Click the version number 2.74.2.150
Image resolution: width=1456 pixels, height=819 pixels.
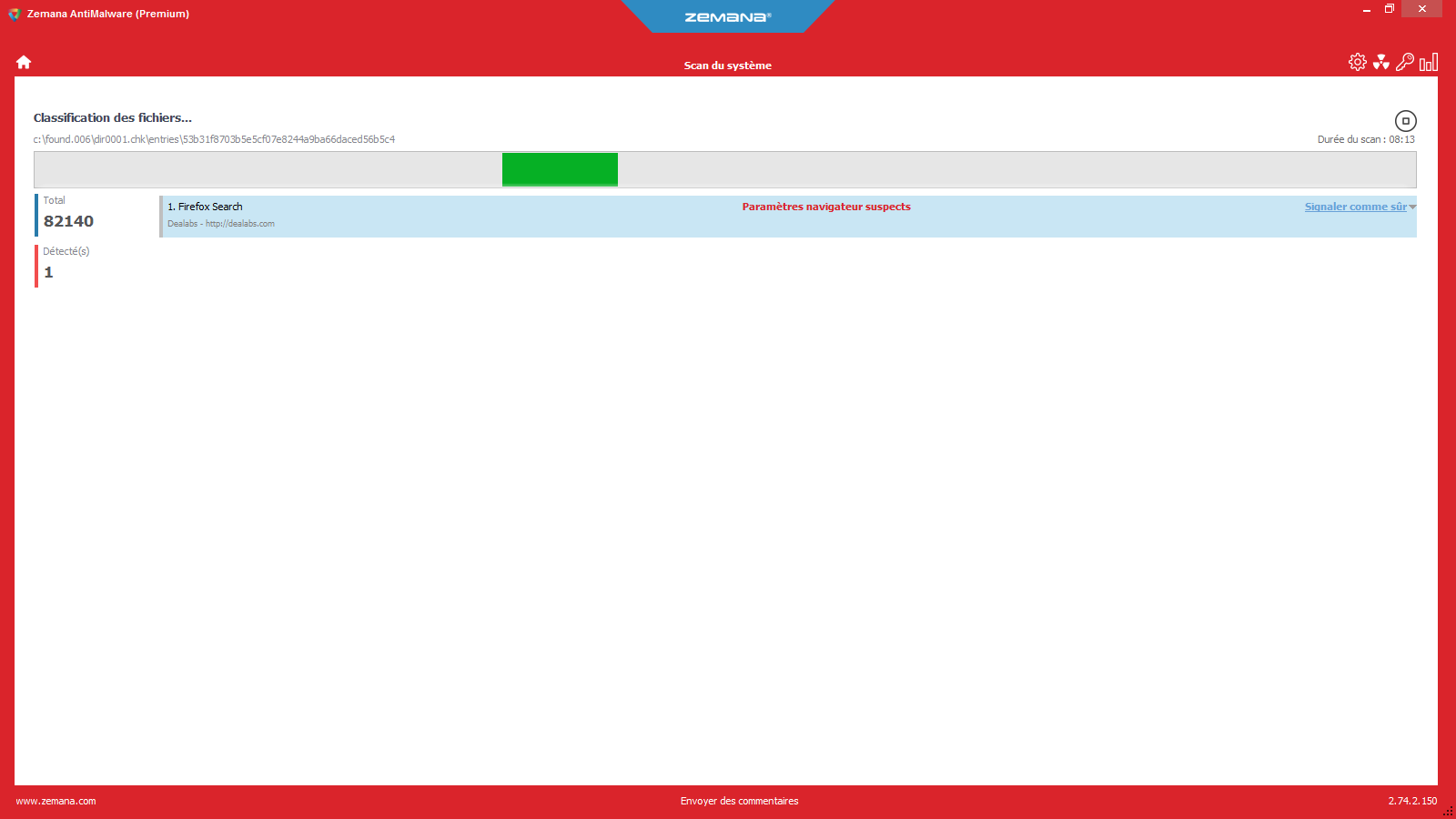point(1412,801)
